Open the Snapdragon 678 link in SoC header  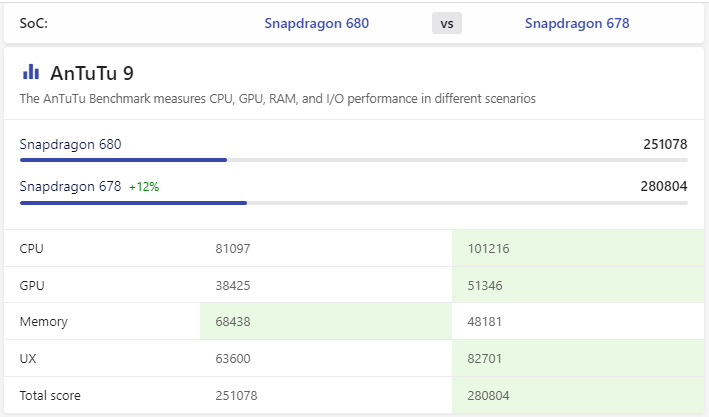(577, 23)
